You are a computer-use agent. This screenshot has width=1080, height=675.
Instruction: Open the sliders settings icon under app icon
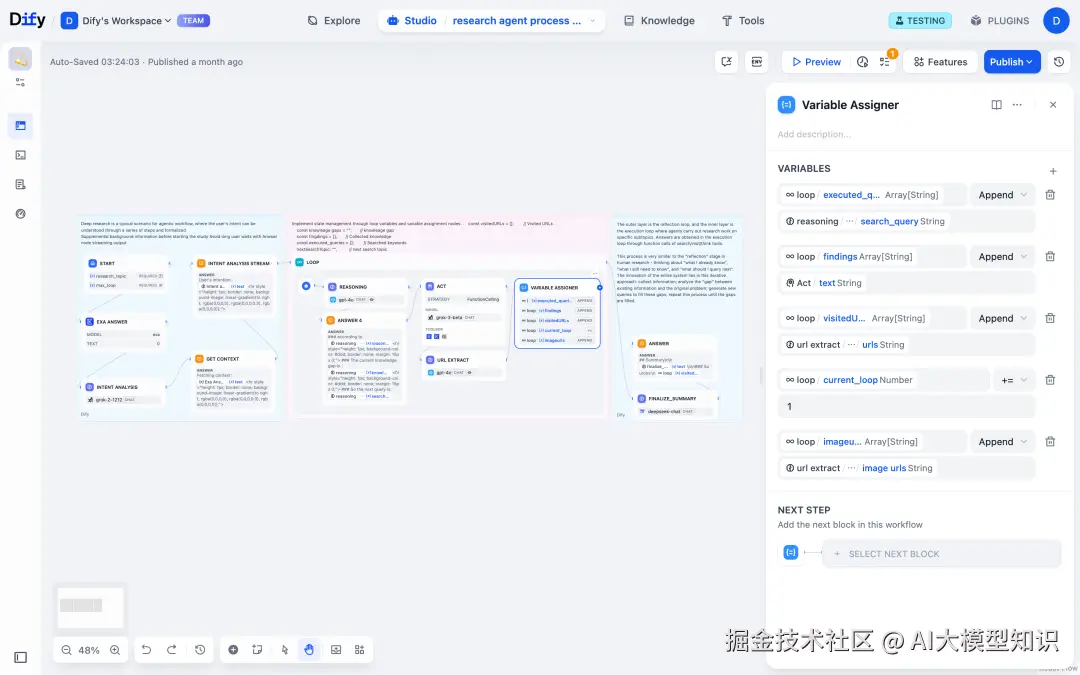(x=21, y=82)
